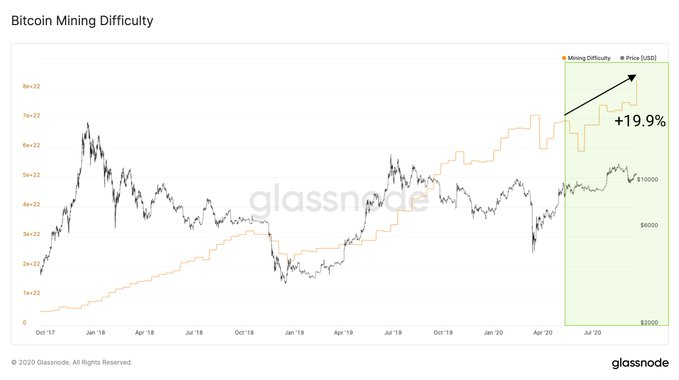Image resolution: width=679 pixels, height=380 pixels.
Task: Click the black trend arrow head
Action: [x=632, y=78]
